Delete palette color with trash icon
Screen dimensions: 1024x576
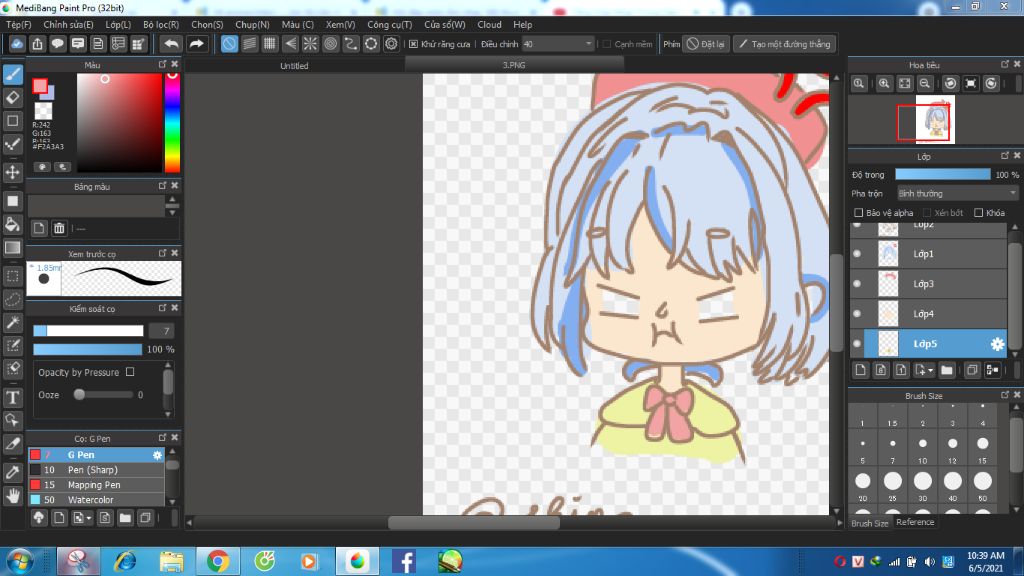[x=59, y=228]
